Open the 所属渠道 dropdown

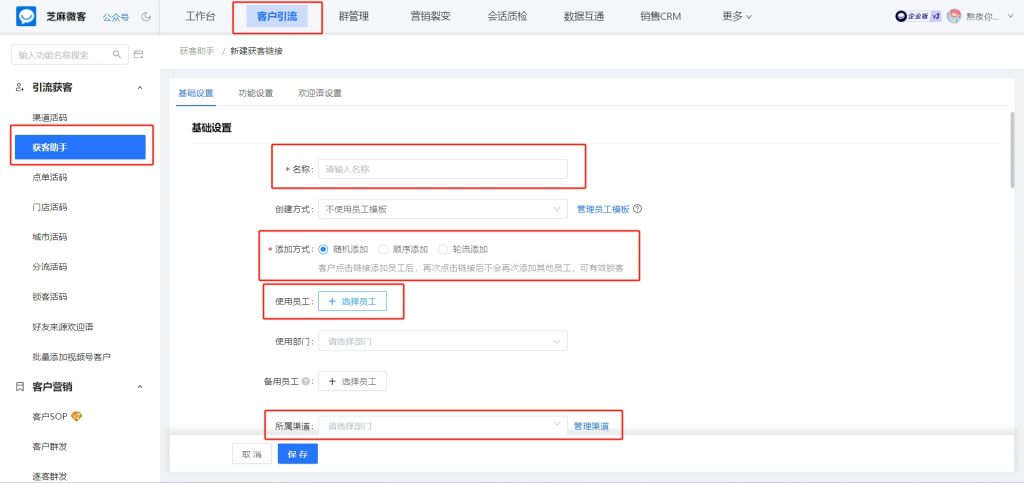[443, 426]
